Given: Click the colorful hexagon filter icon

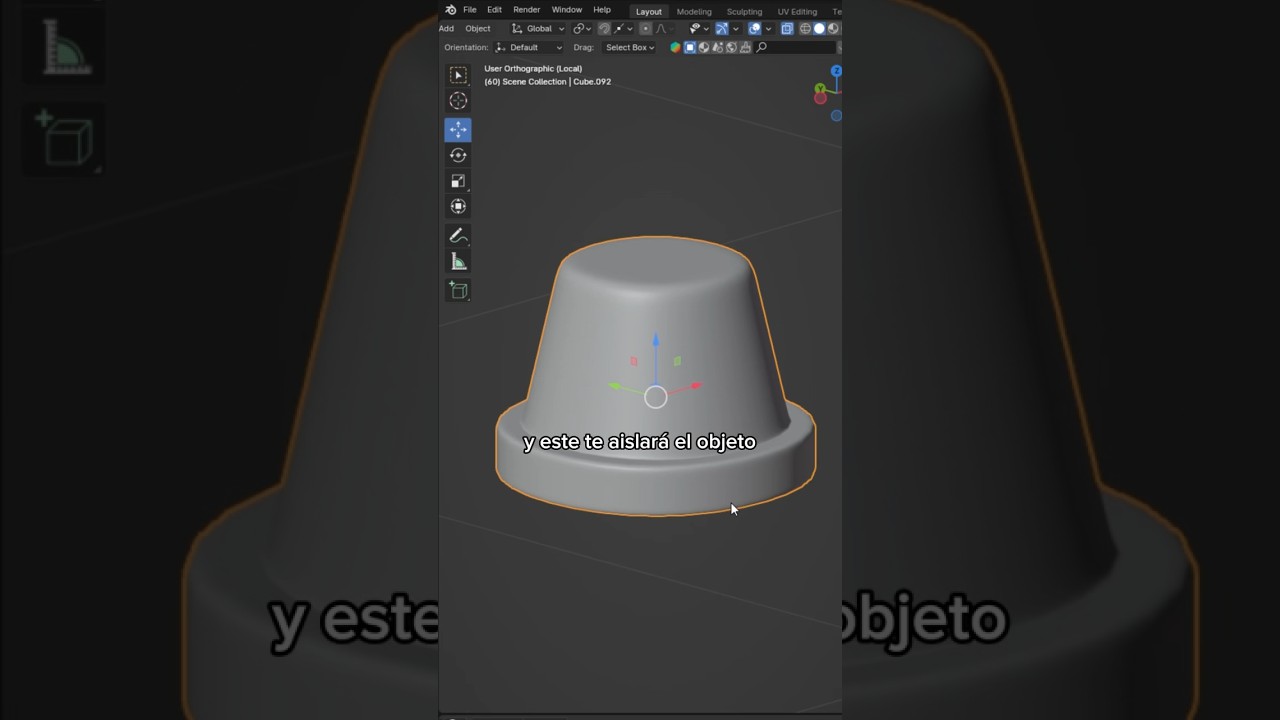Looking at the screenshot, I should [x=675, y=48].
